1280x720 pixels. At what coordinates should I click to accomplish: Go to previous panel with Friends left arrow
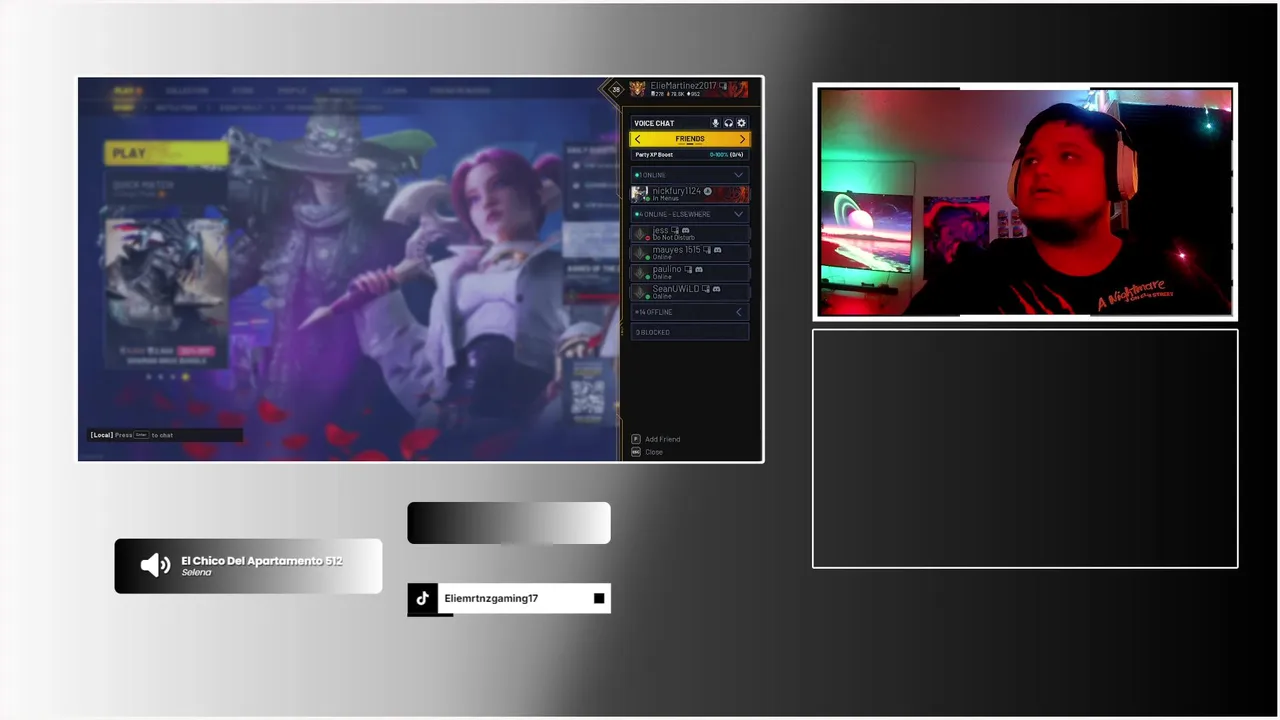pos(637,139)
